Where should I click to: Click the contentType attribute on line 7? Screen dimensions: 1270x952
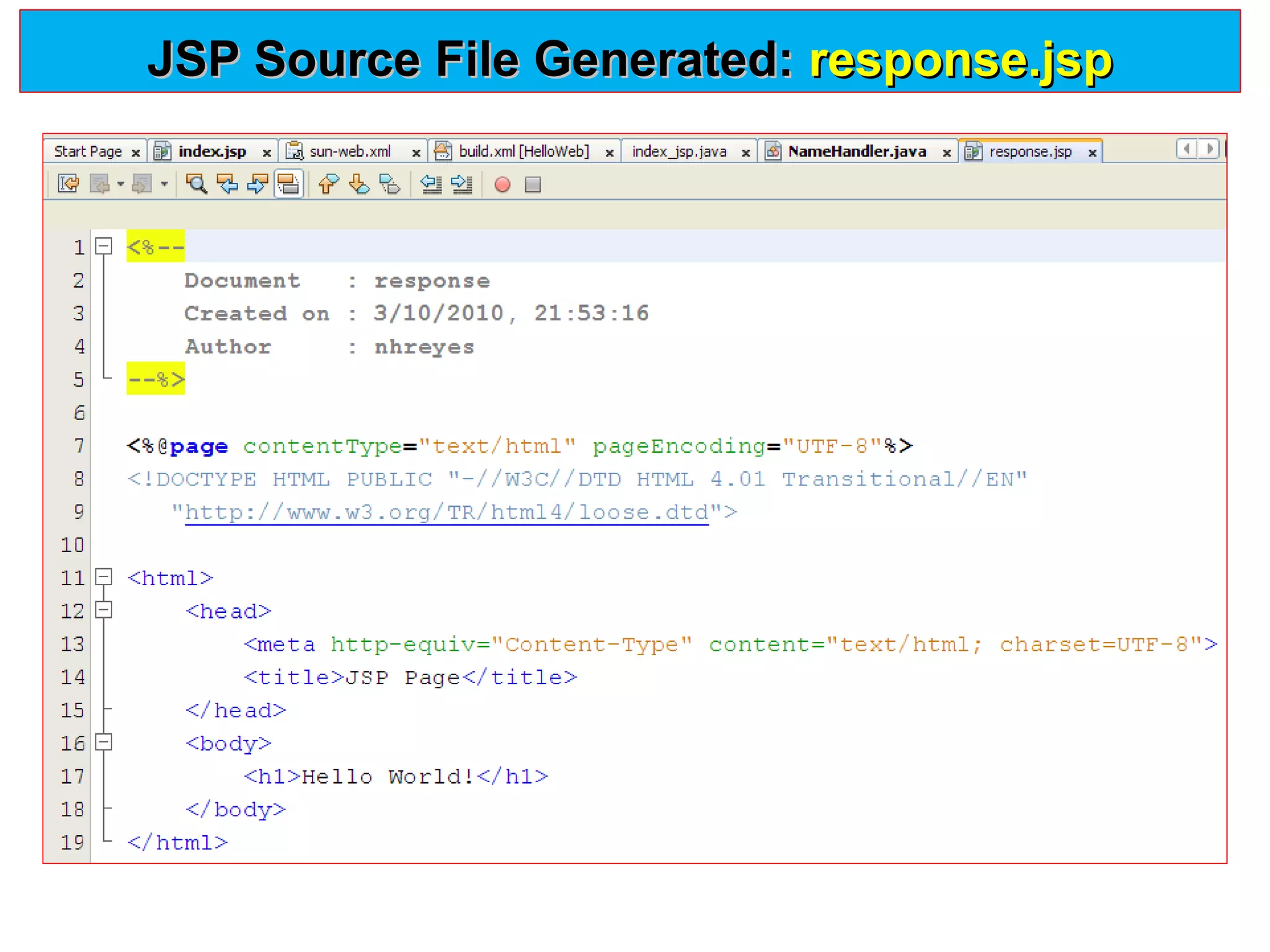tap(322, 446)
